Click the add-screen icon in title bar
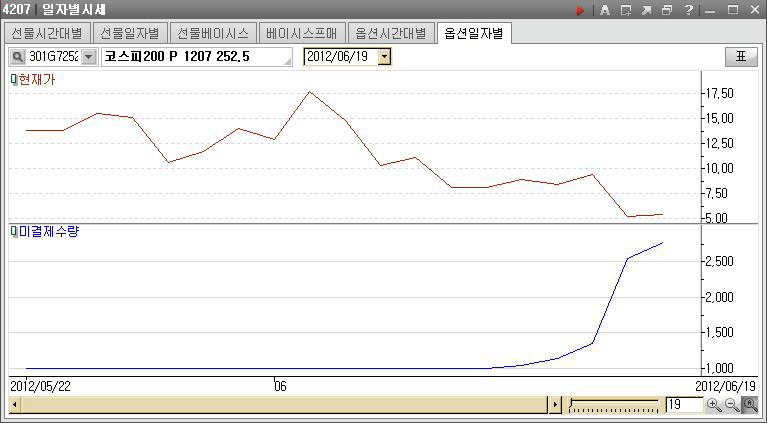This screenshot has height=423, width=767. pyautogui.click(x=625, y=10)
